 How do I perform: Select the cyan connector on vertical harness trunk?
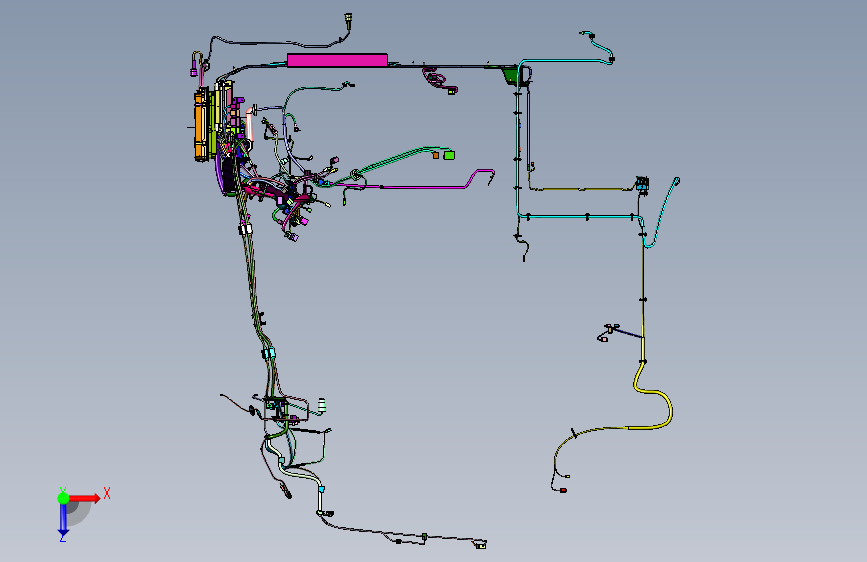270,353
